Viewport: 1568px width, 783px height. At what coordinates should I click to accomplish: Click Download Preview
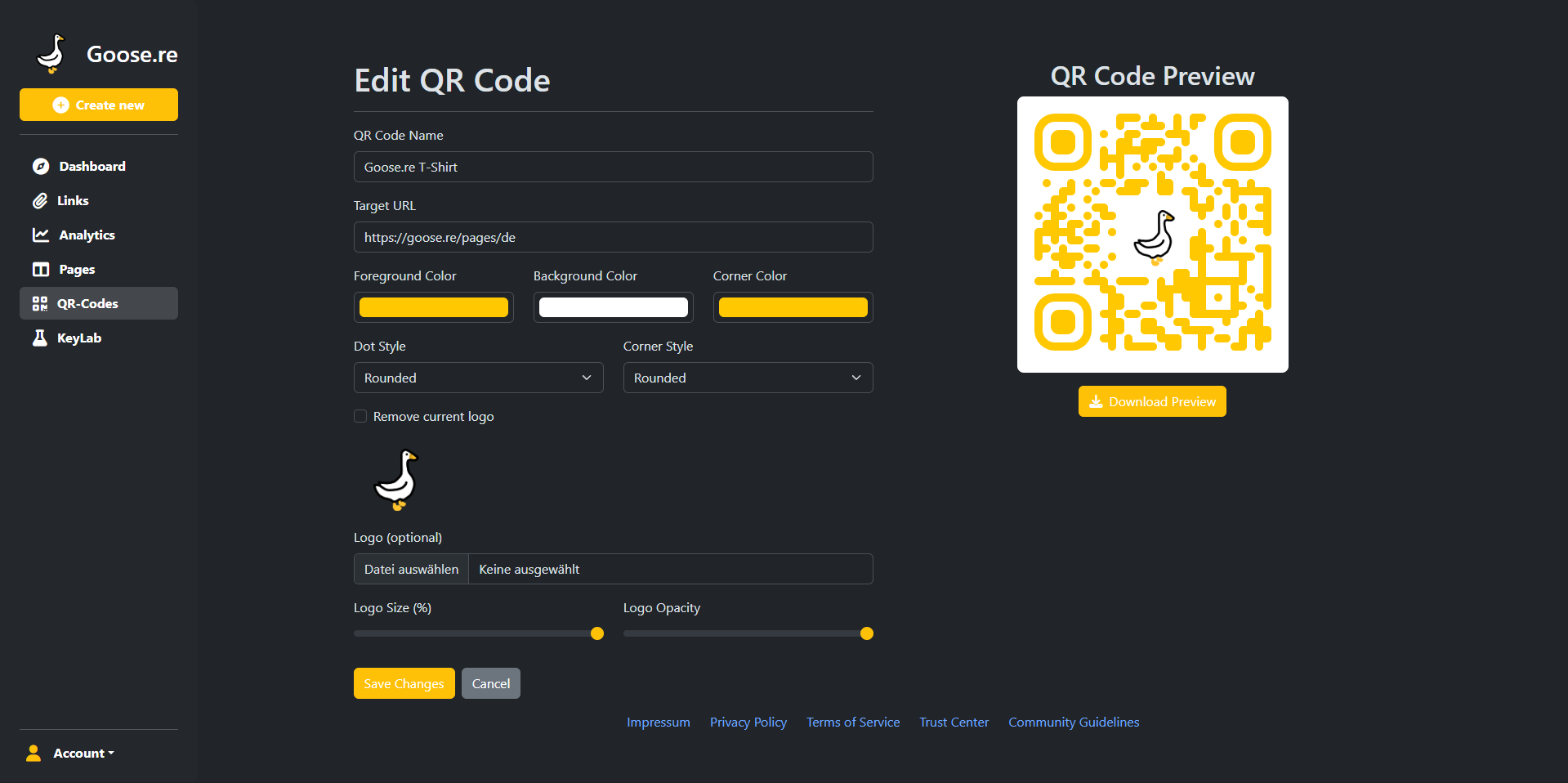(x=1152, y=401)
